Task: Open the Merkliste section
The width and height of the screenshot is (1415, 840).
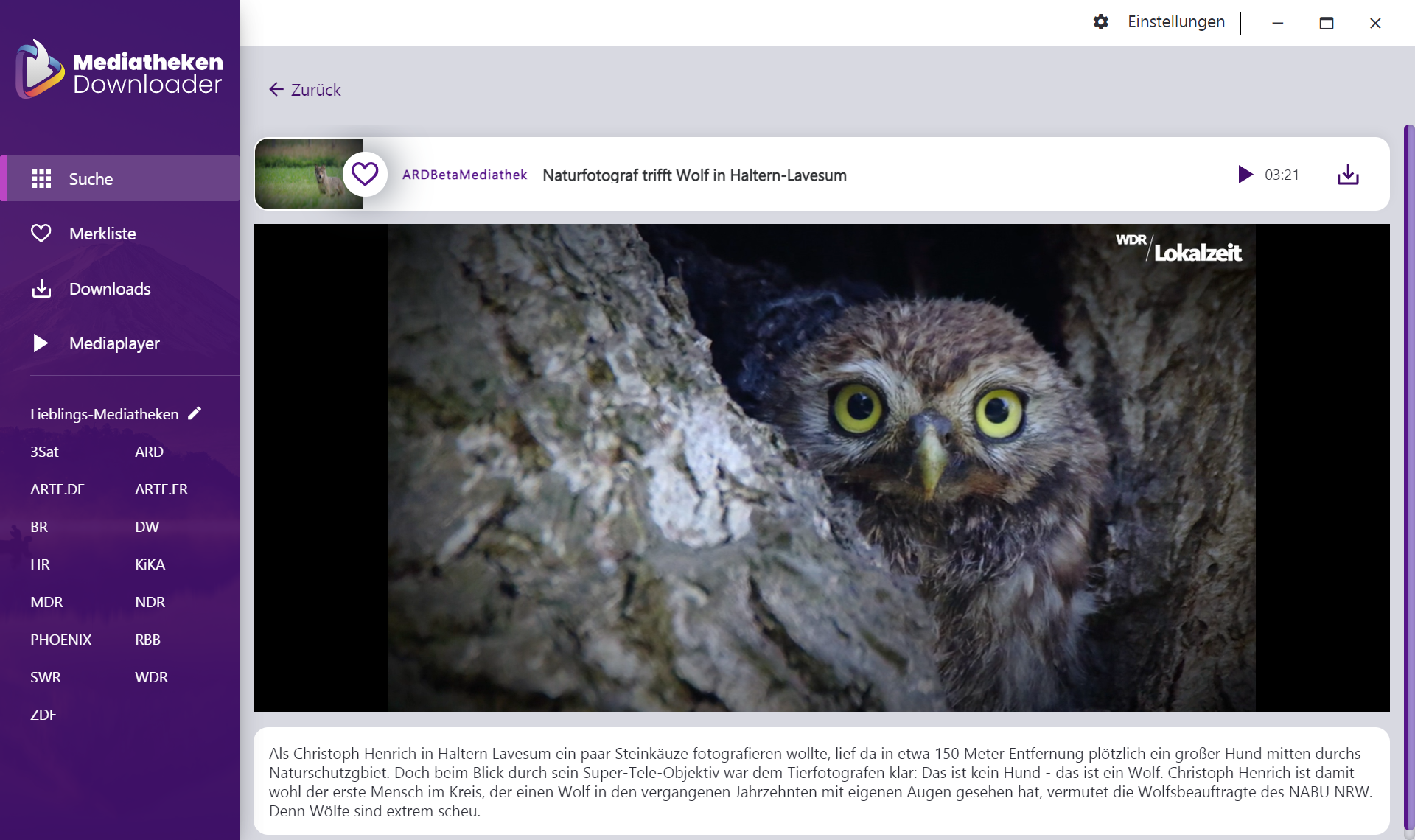Action: click(102, 234)
